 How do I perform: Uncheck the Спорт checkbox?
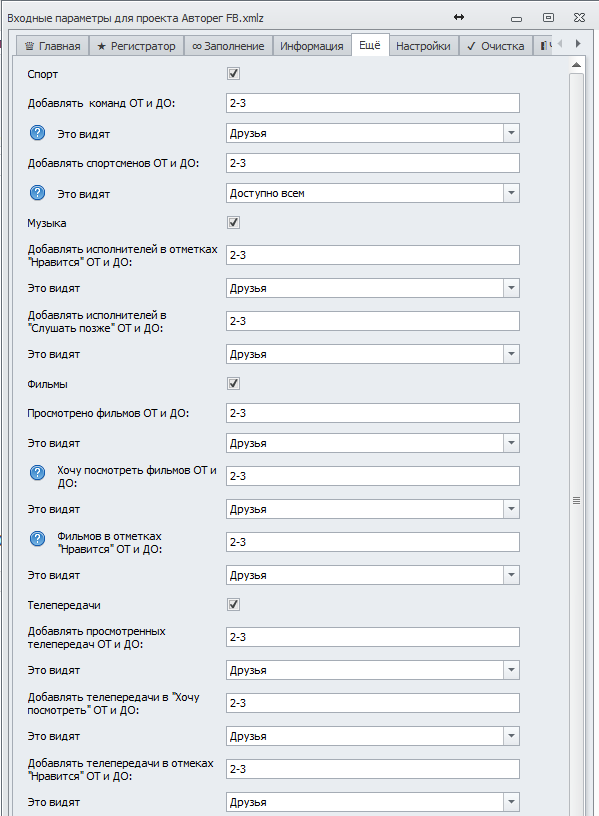(x=233, y=73)
